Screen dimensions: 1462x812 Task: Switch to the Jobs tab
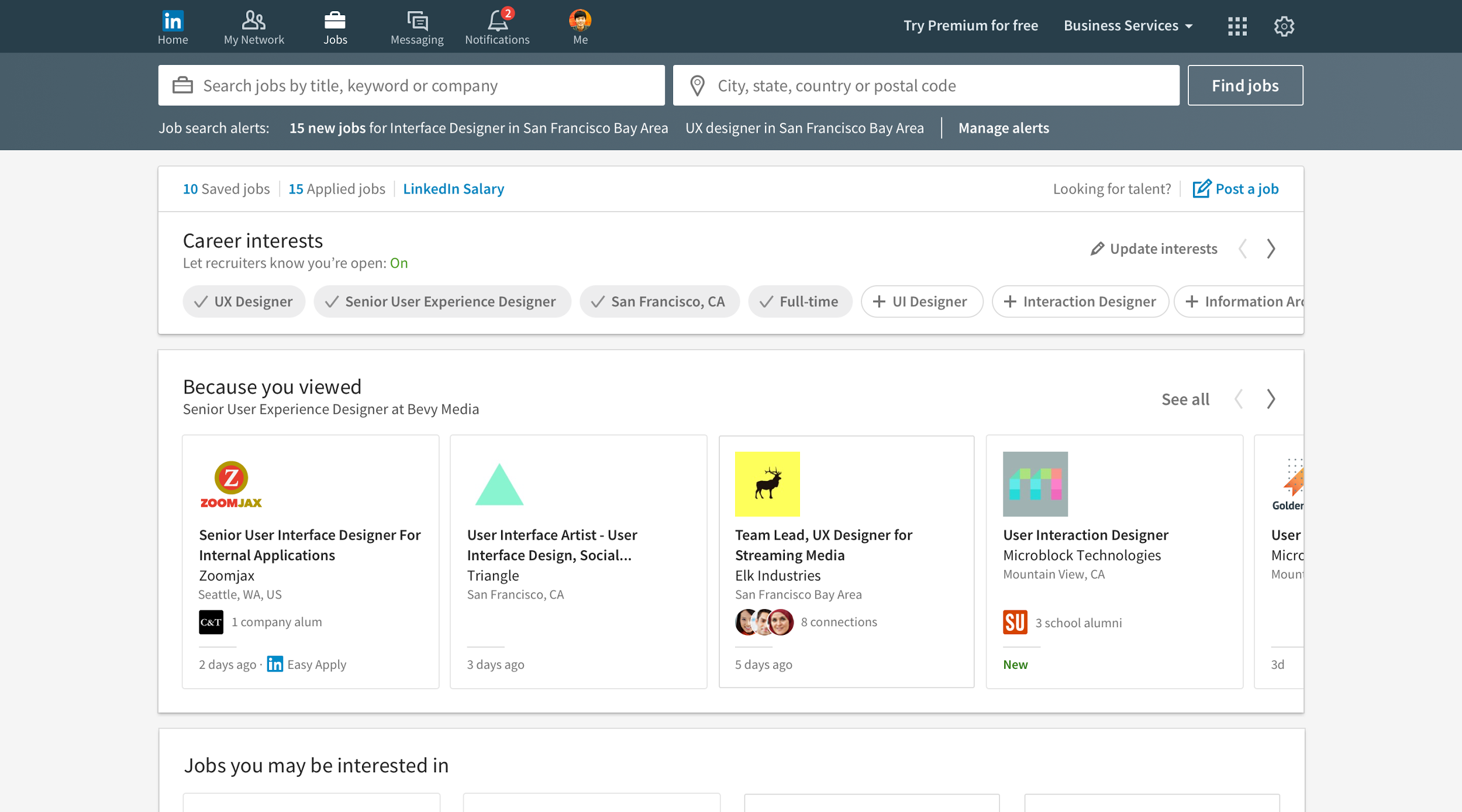(x=335, y=27)
